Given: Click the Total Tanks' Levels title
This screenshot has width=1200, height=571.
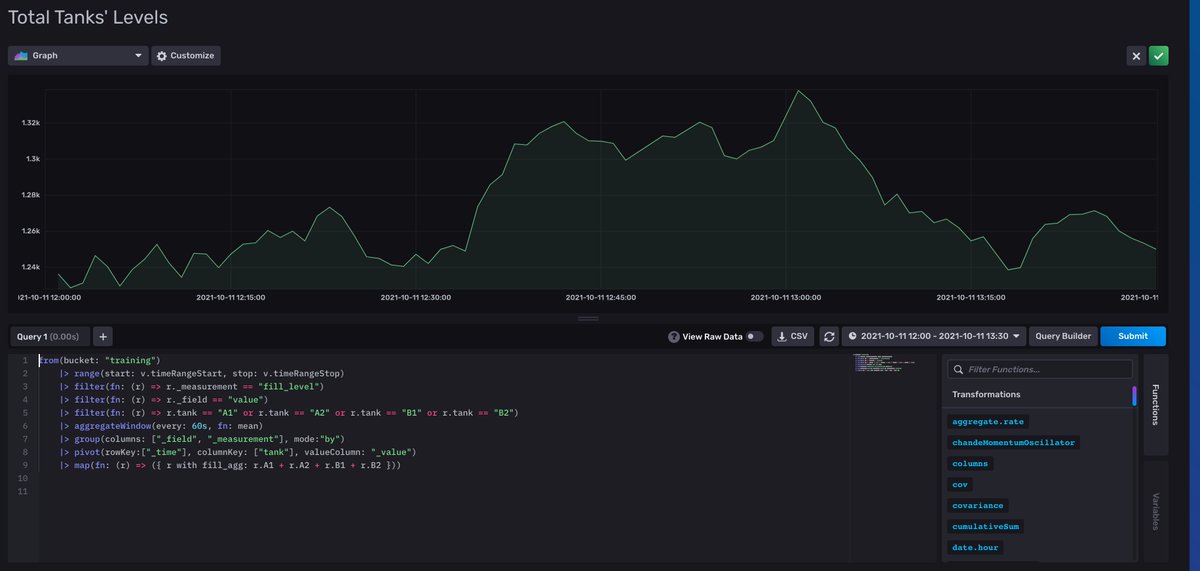Looking at the screenshot, I should tap(88, 17).
